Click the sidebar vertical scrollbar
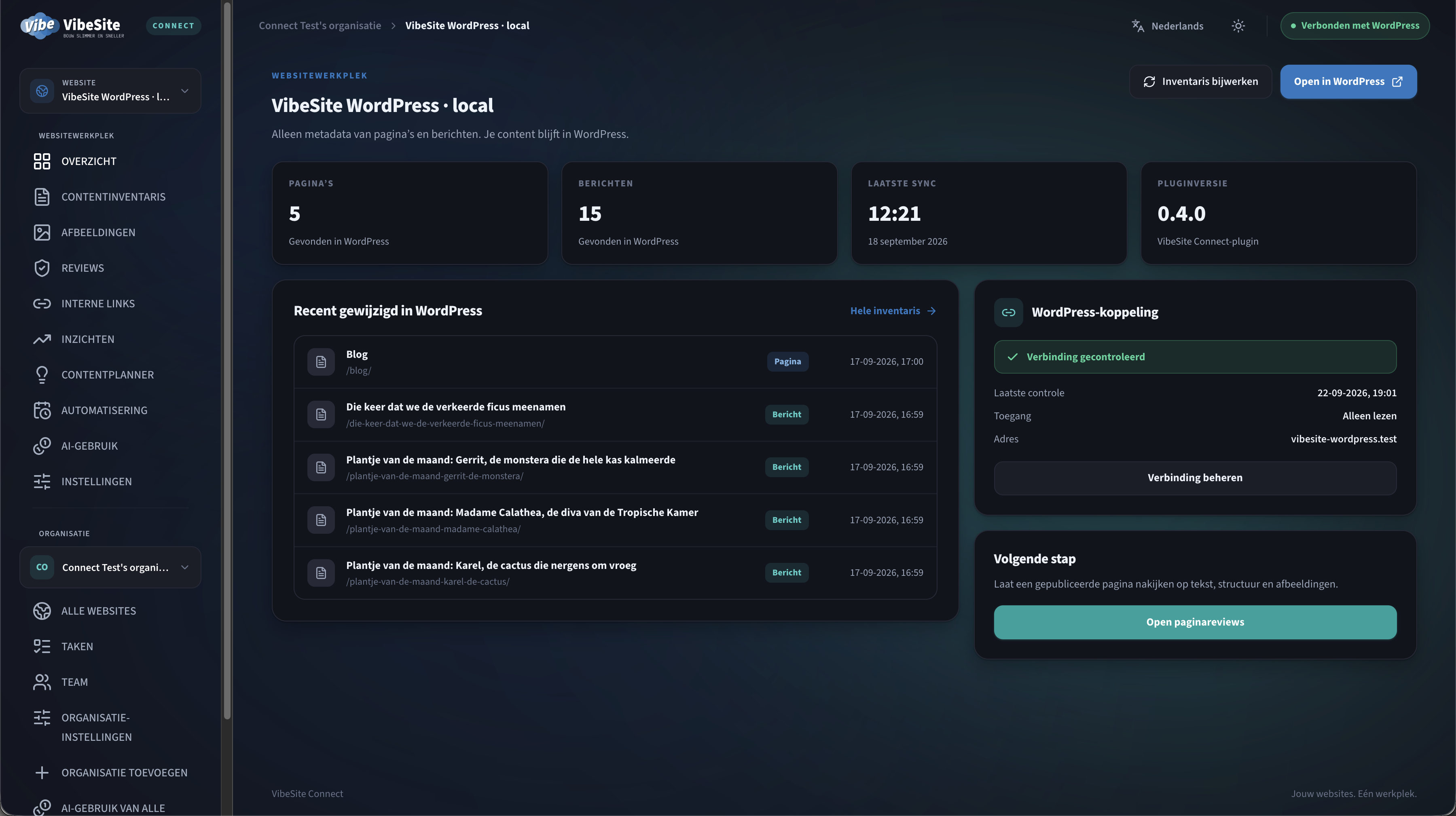Image resolution: width=1456 pixels, height=816 pixels. pos(227,361)
